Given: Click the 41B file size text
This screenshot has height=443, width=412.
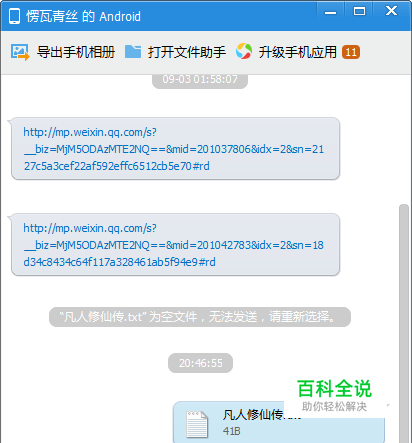Looking at the screenshot, I should pos(231,431).
